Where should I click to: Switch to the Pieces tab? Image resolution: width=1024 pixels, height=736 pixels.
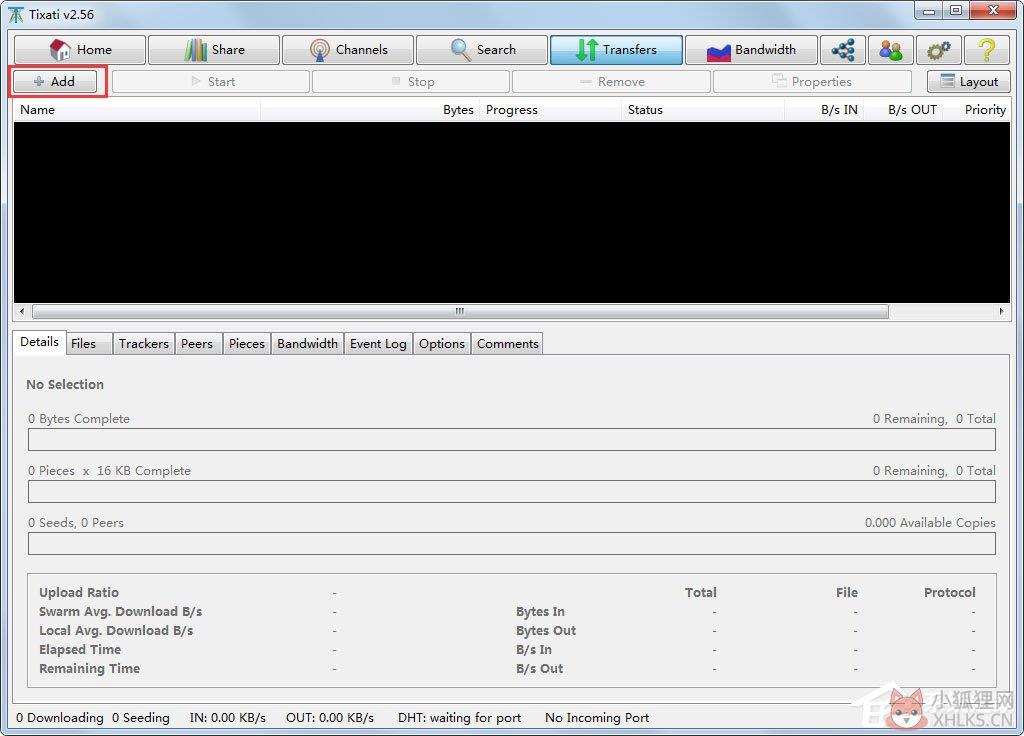click(247, 344)
